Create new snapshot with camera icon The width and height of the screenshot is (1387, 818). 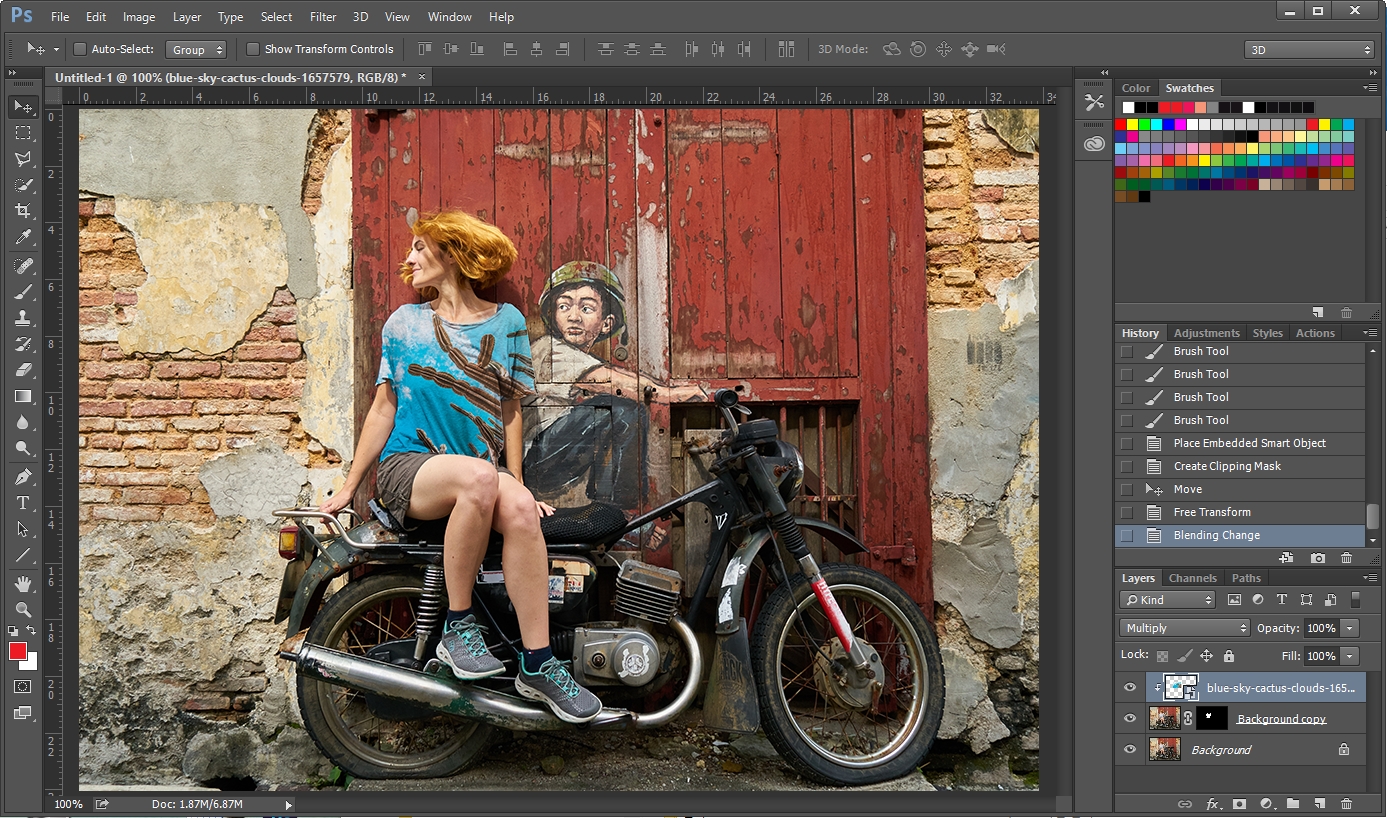[1318, 558]
